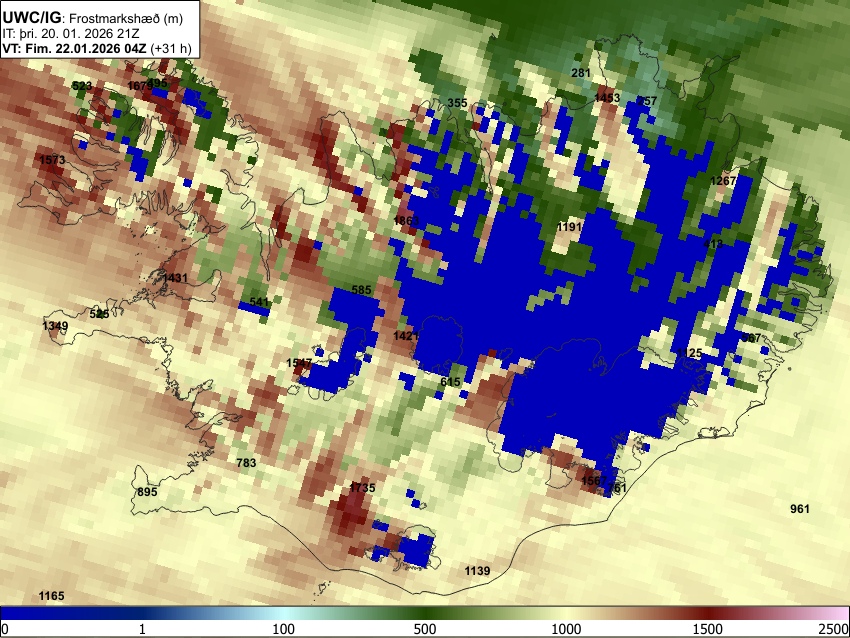This screenshot has width=850, height=638.
Task: Click the 783 value label
Action: pyautogui.click(x=246, y=463)
